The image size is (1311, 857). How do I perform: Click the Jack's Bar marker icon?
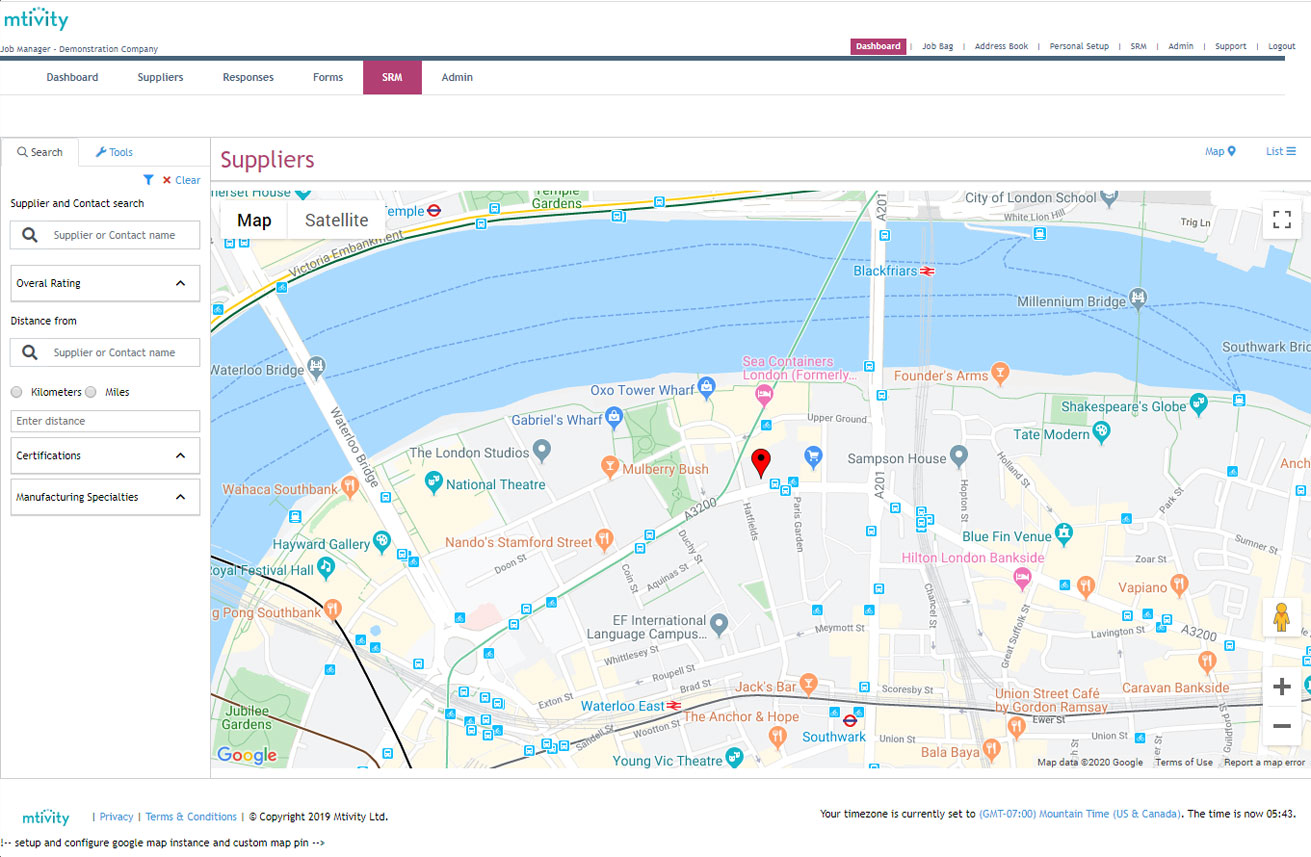pyautogui.click(x=809, y=684)
